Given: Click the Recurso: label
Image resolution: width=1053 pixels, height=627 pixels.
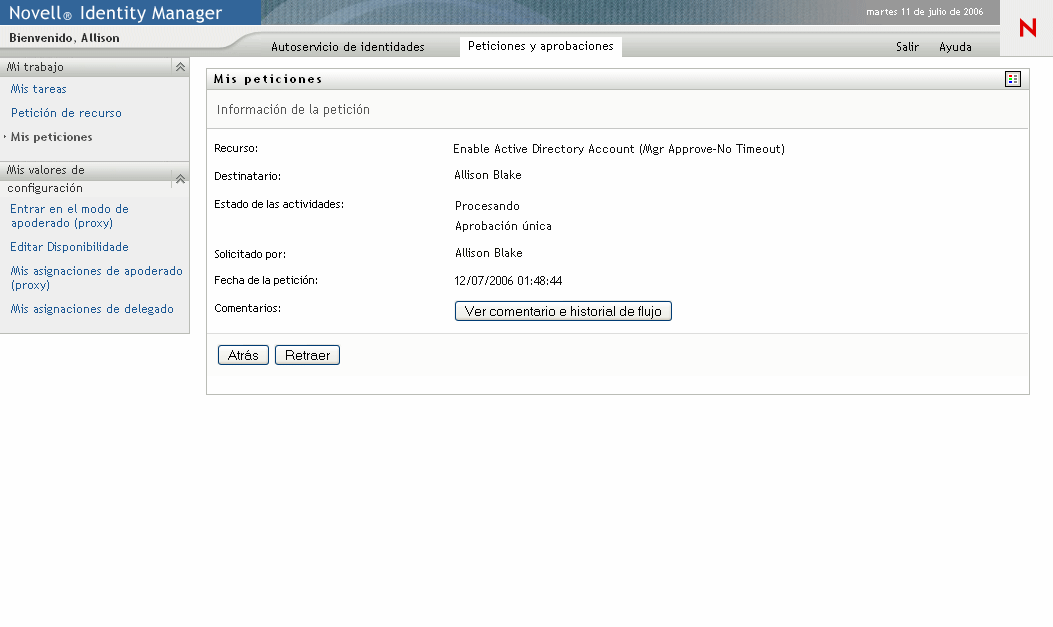Looking at the screenshot, I should pos(236,148).
